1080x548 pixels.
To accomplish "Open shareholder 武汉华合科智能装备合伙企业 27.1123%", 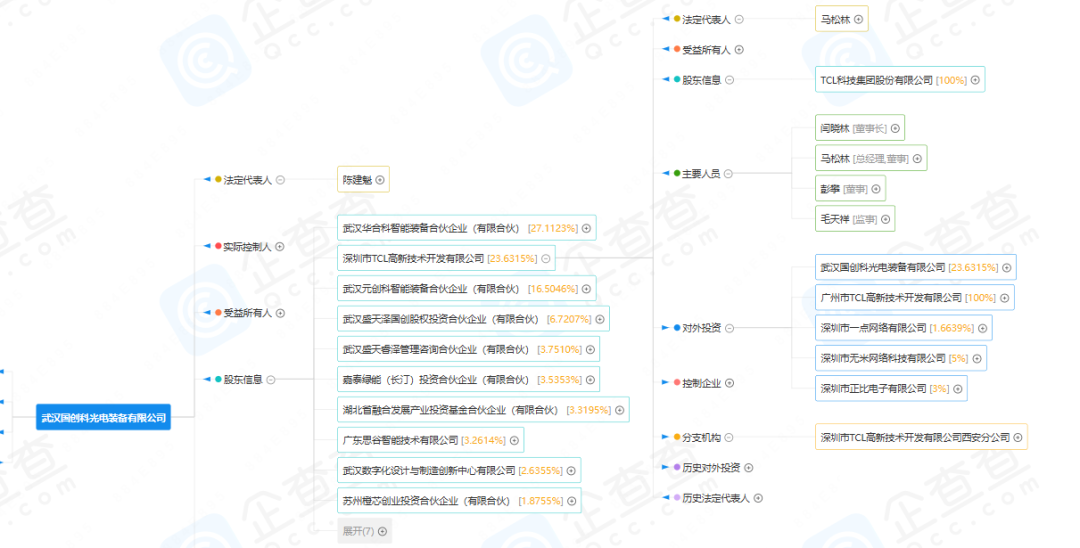I will coord(466,228).
